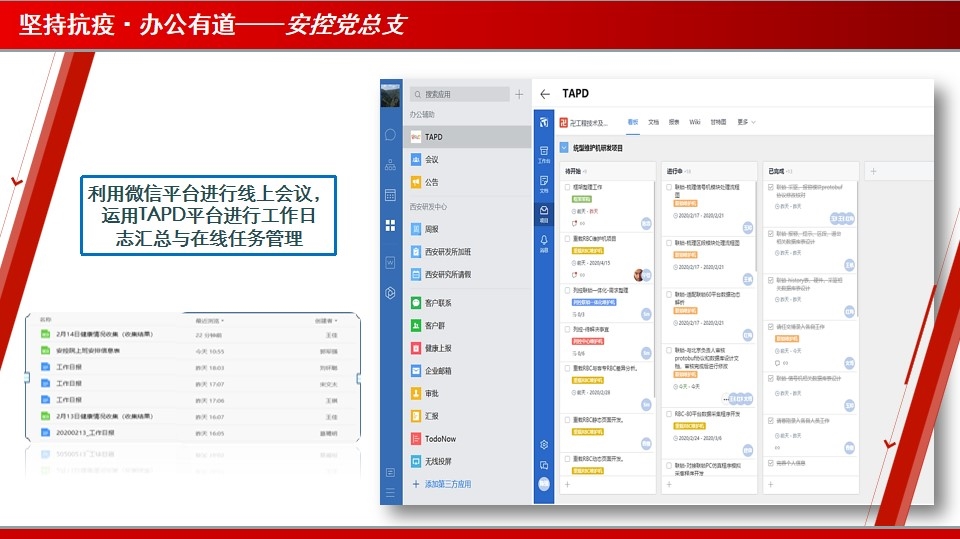Check the 重载RBC静态页面开发 card
The image size is (960, 539).
pos(568,420)
